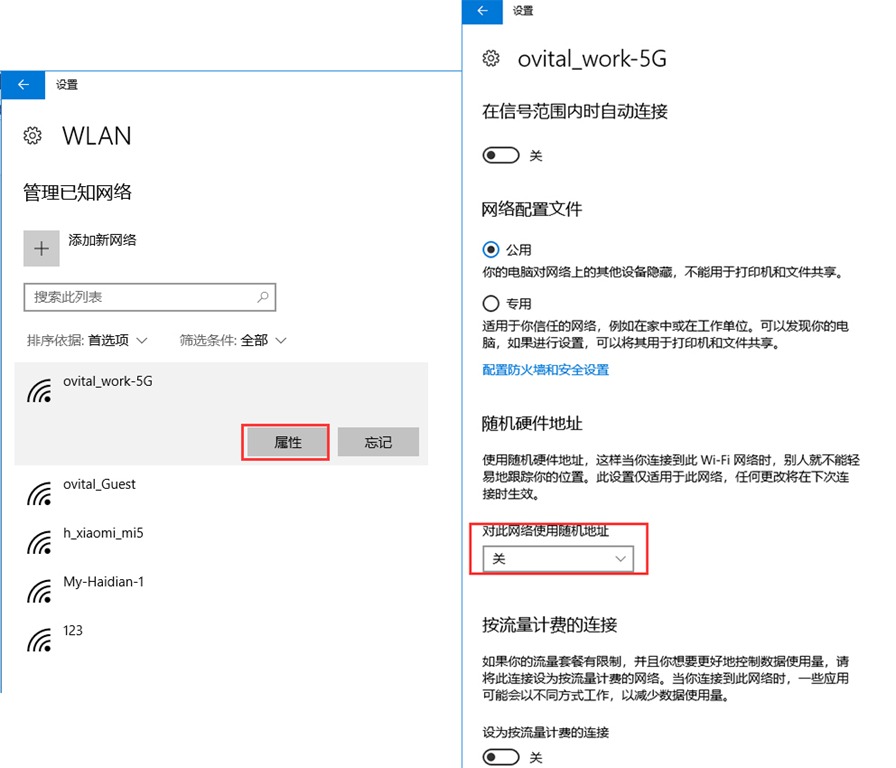Image resolution: width=896 pixels, height=768 pixels.
Task: Click Wi-Fi icon beside h_xiaomi_mi5
Action: point(40,542)
